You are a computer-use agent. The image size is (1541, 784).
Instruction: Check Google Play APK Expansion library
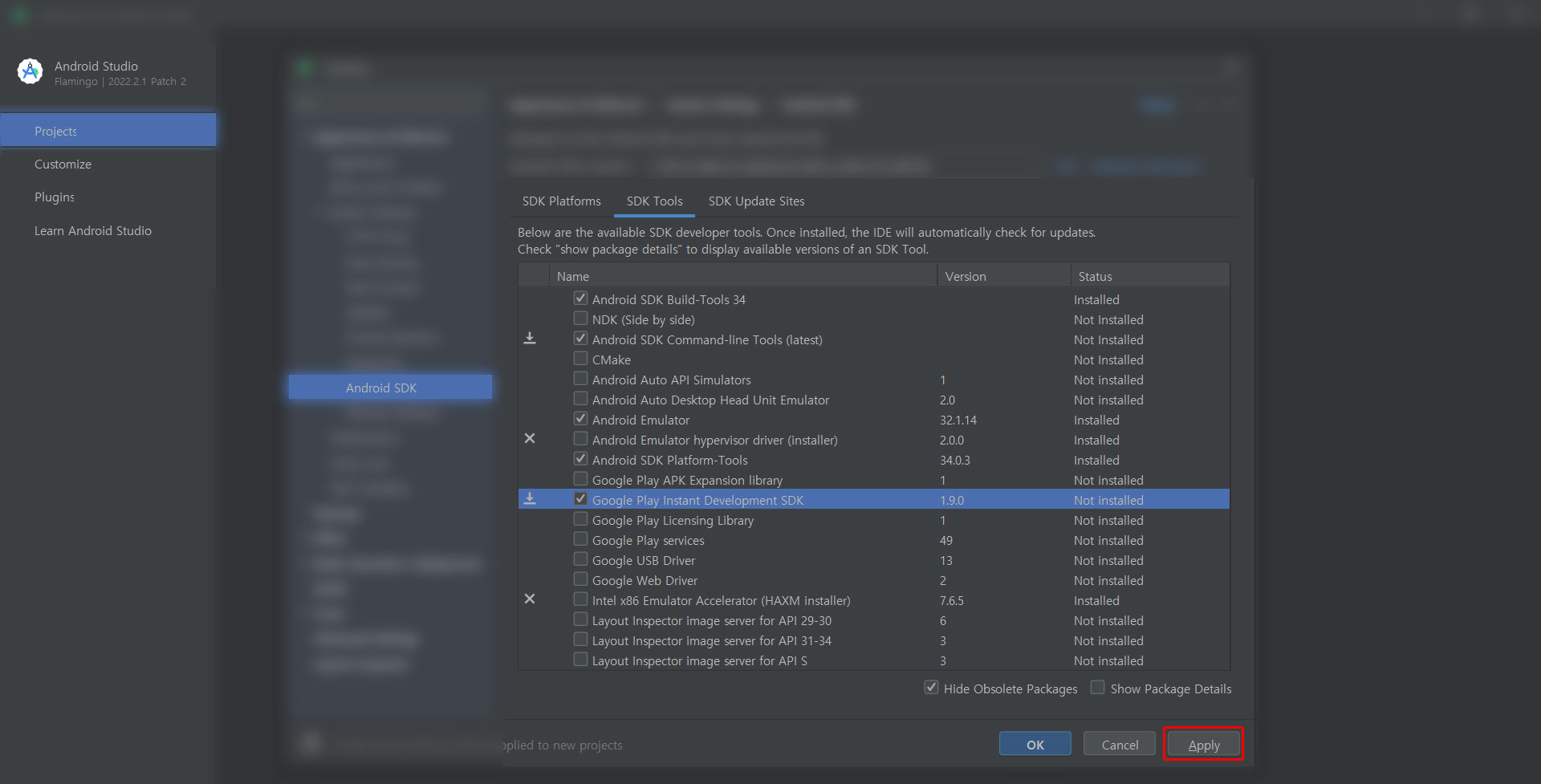point(580,479)
